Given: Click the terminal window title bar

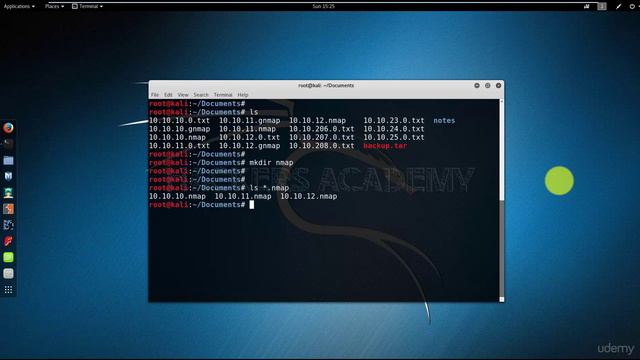Looking at the screenshot, I should (326, 85).
